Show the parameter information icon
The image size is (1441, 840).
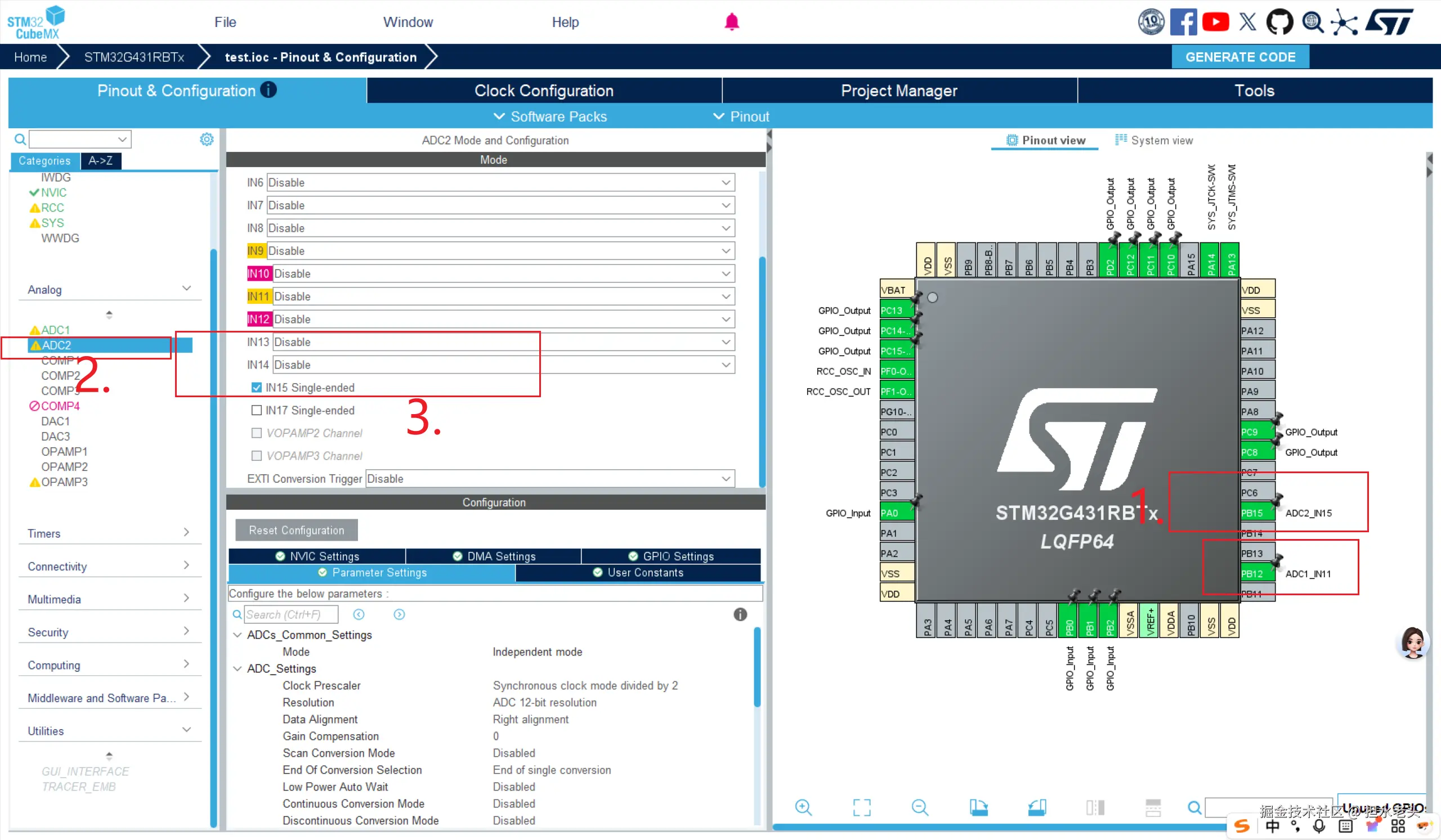tap(740, 614)
